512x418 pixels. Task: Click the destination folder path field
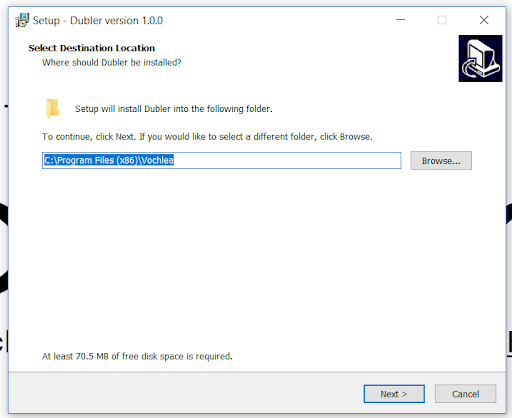[x=222, y=161]
